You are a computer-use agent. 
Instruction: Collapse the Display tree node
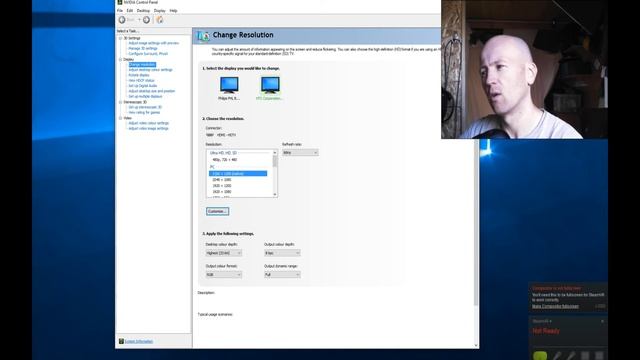pos(120,60)
